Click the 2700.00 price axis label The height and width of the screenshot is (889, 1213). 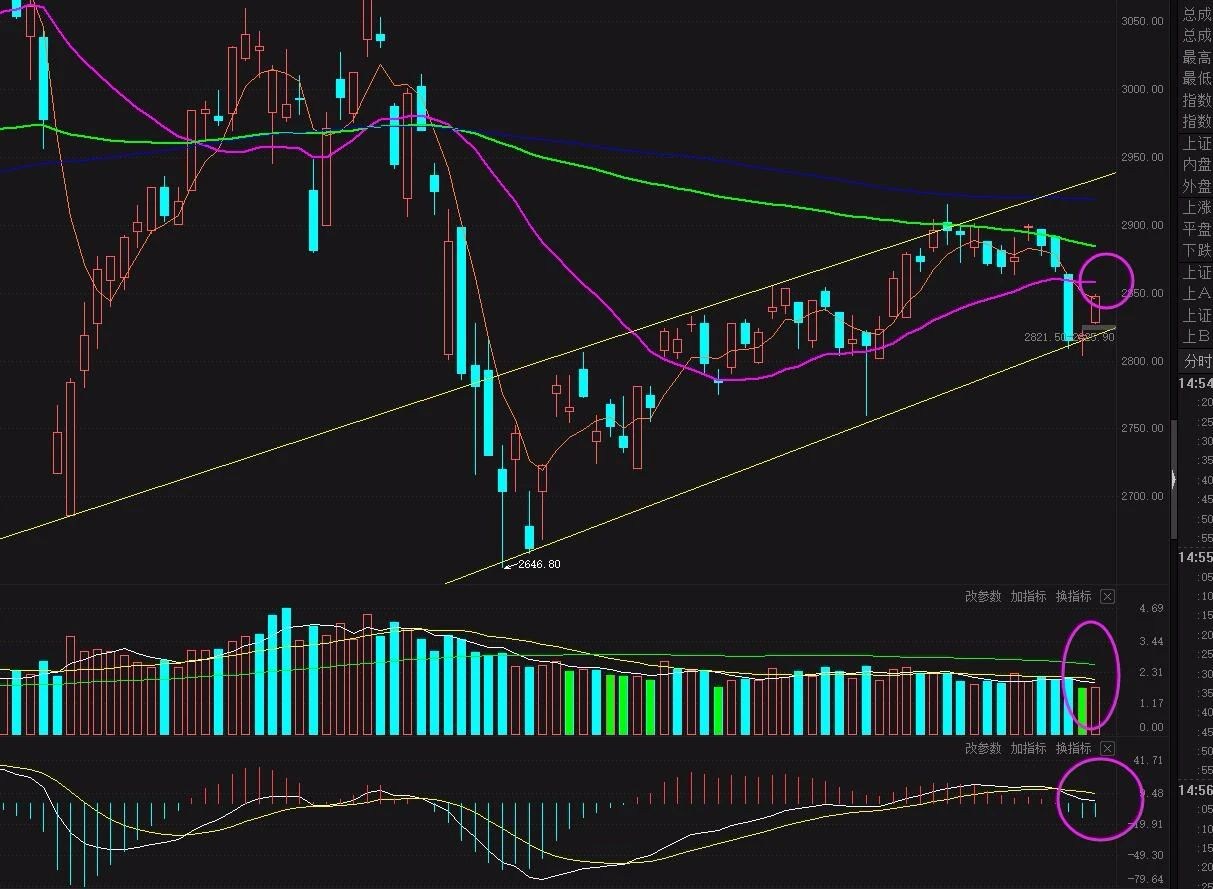pos(1142,497)
